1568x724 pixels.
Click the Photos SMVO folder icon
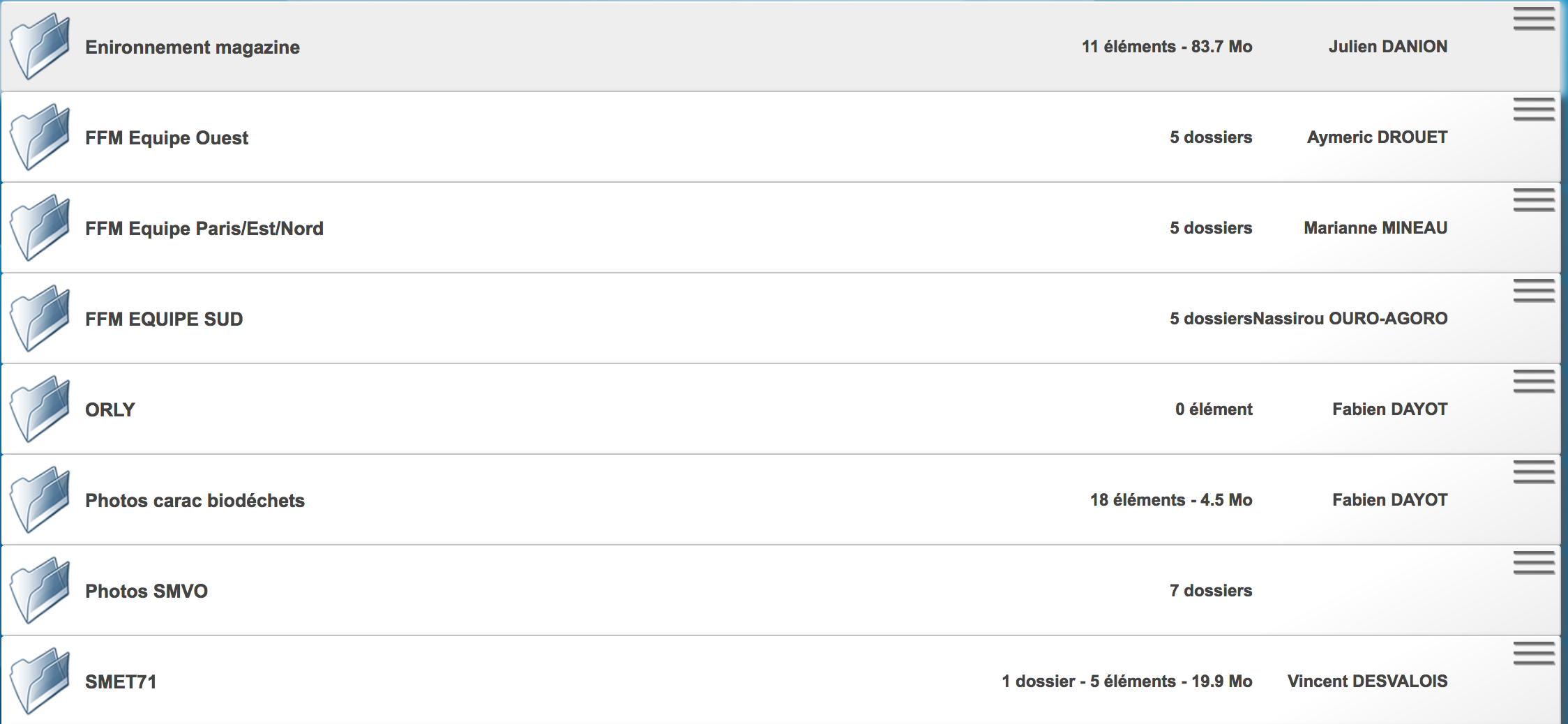point(40,591)
